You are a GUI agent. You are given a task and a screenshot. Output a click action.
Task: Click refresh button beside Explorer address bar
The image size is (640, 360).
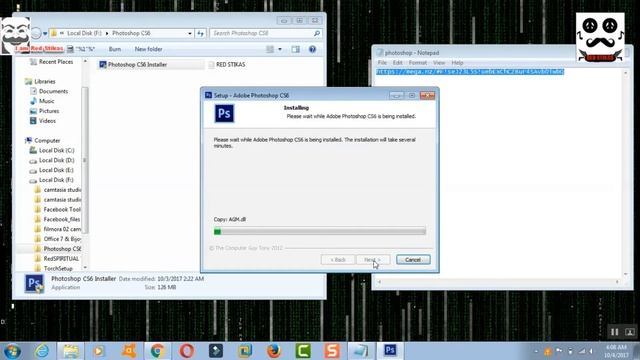coord(200,33)
